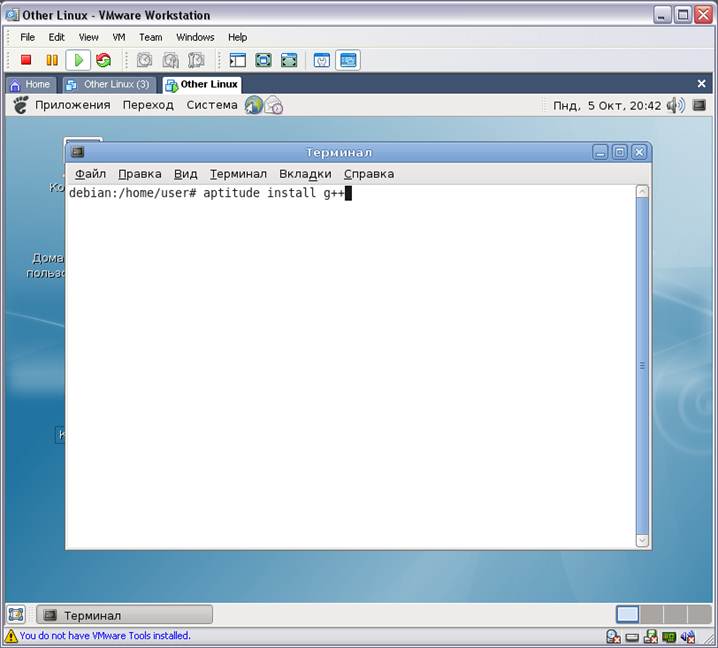Open the terminal Вкладки menu

pyautogui.click(x=305, y=174)
